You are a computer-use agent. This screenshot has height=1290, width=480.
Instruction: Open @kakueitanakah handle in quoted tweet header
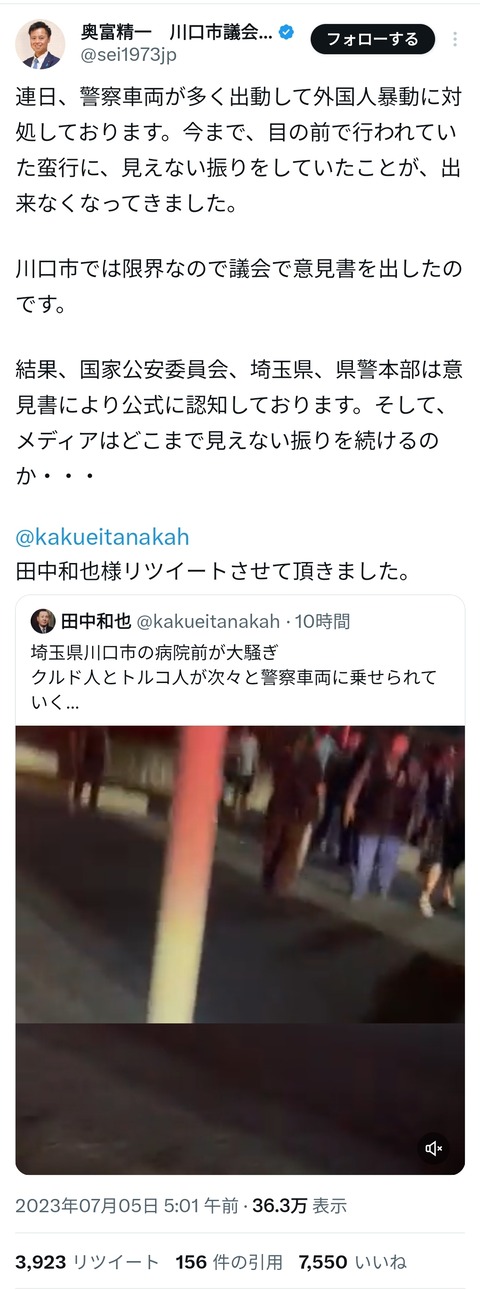pos(208,621)
